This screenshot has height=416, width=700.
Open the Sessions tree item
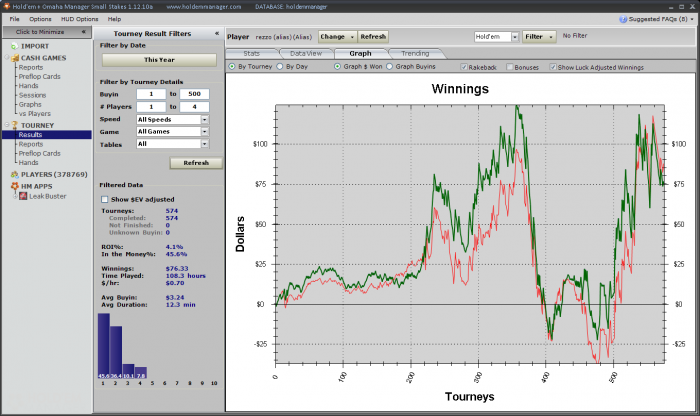(32, 95)
